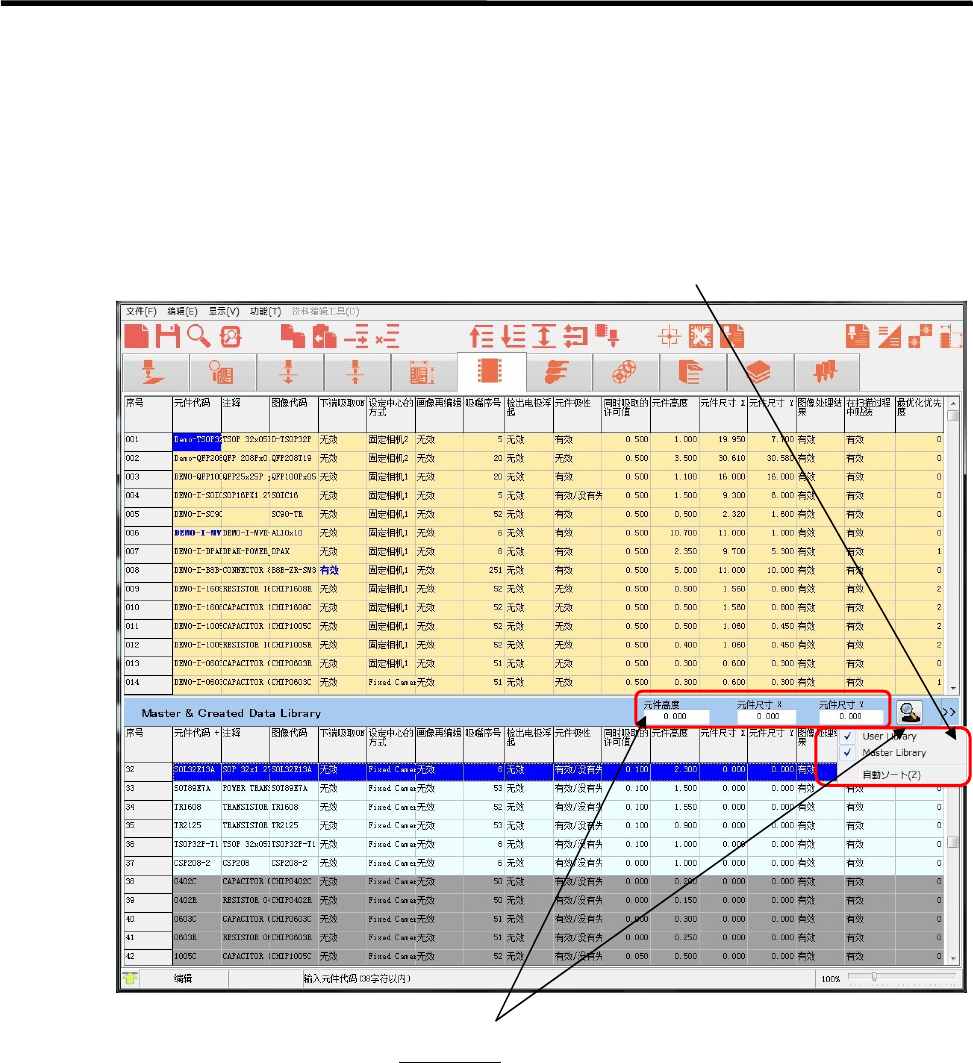
Task: Open the 功能(T) menu
Action: [x=265, y=311]
